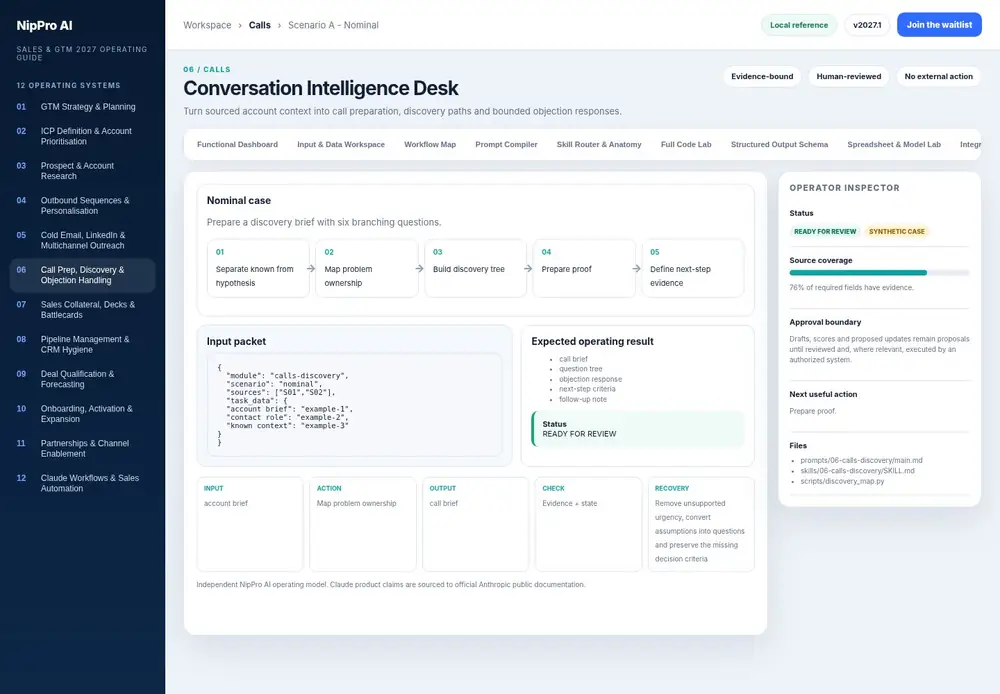Click the Source coverage progress bar
Screen dimensions: 1000x694
point(879,272)
